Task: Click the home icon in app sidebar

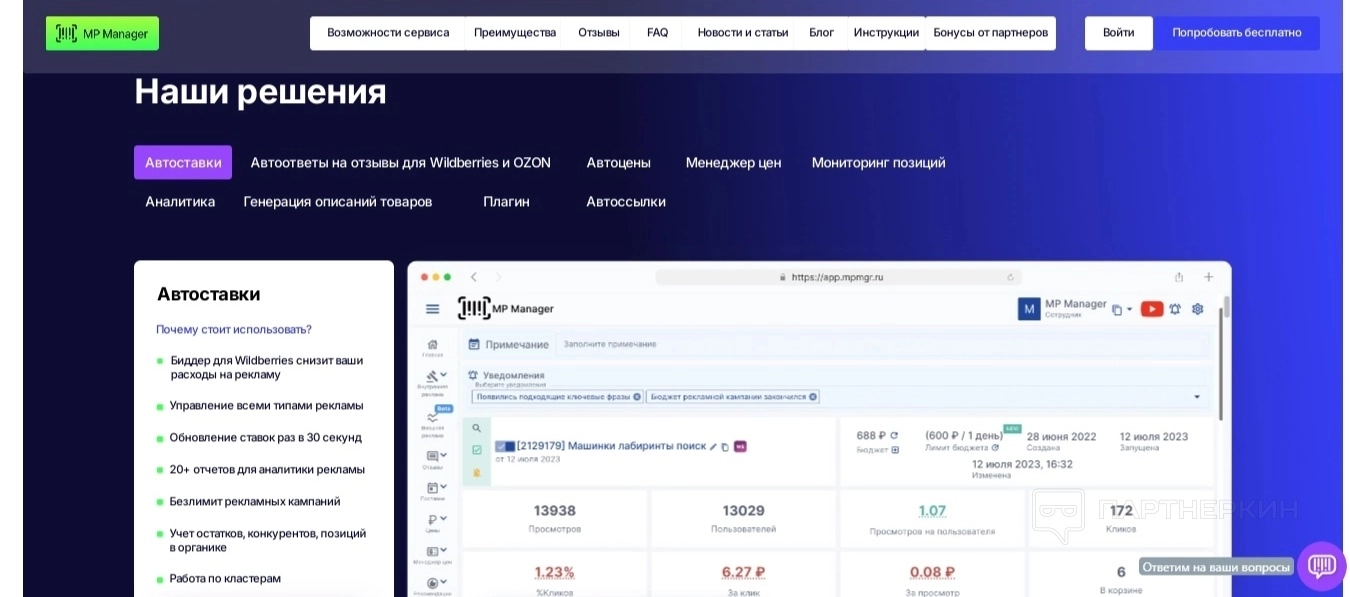Action: pos(432,344)
